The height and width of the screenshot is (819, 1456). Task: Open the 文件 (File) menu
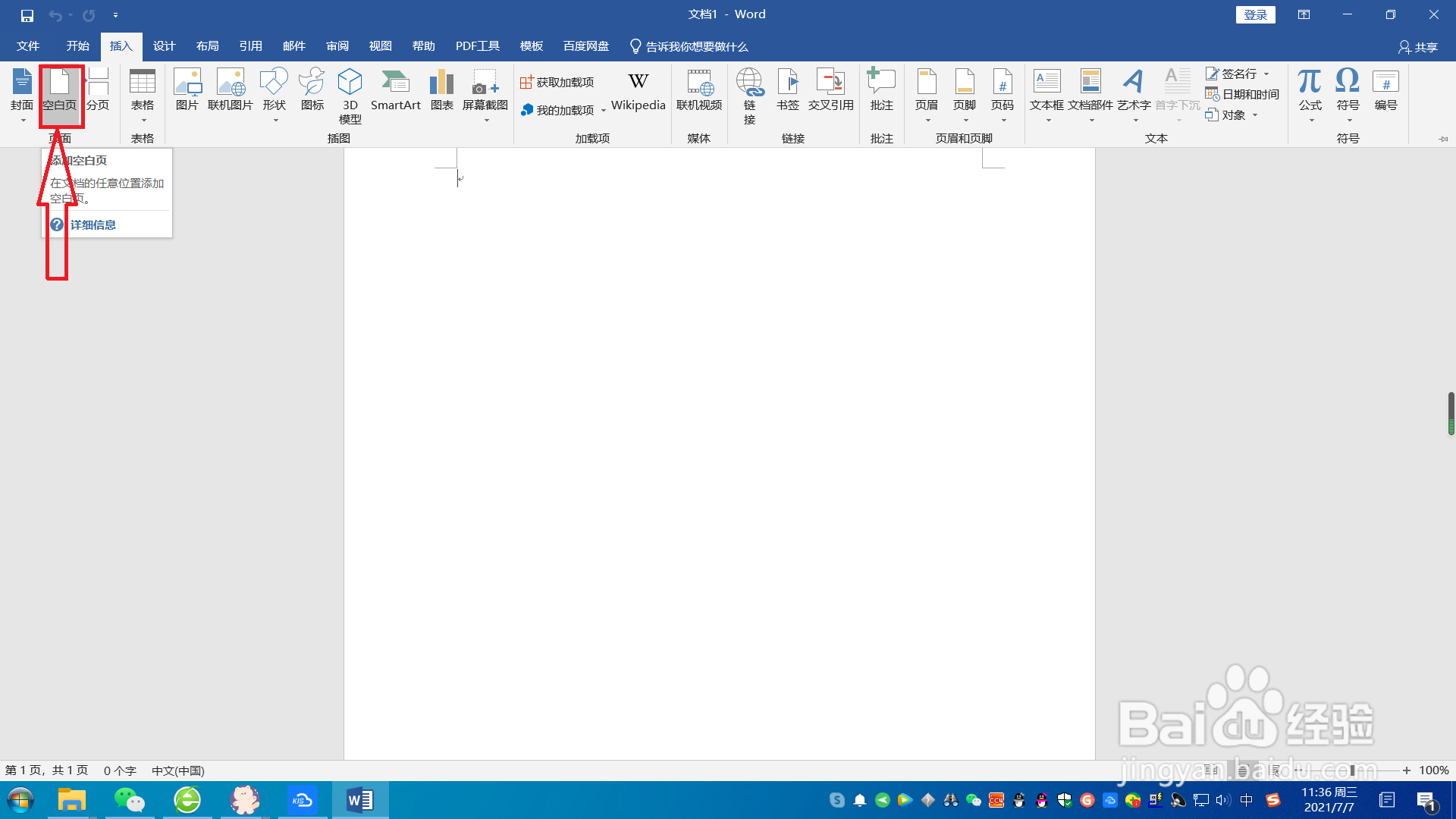pos(28,46)
